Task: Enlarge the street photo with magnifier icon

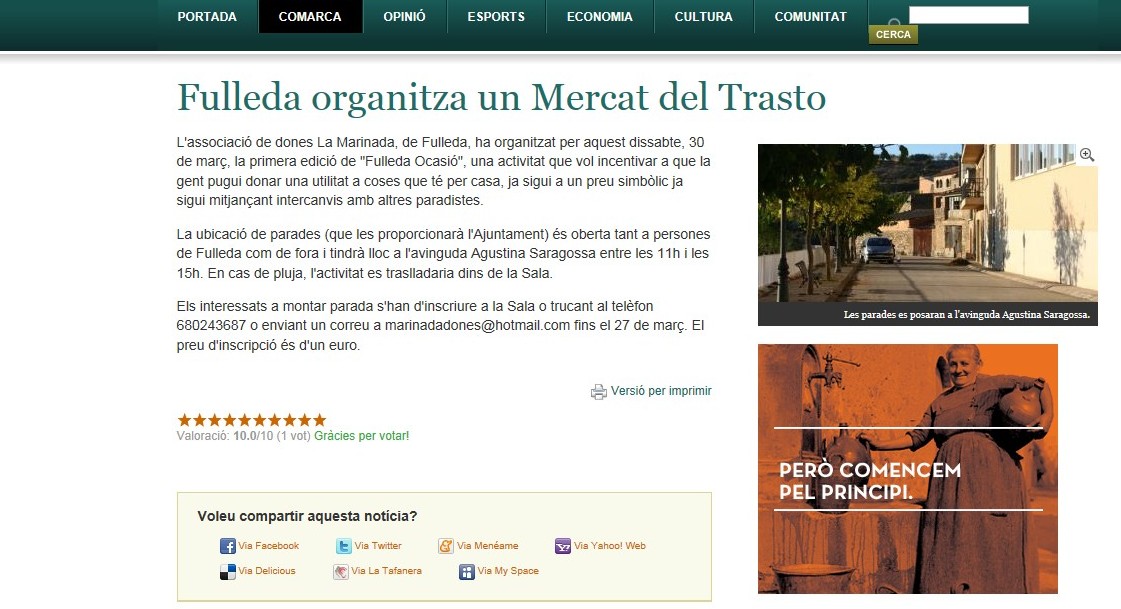Action: [1087, 154]
